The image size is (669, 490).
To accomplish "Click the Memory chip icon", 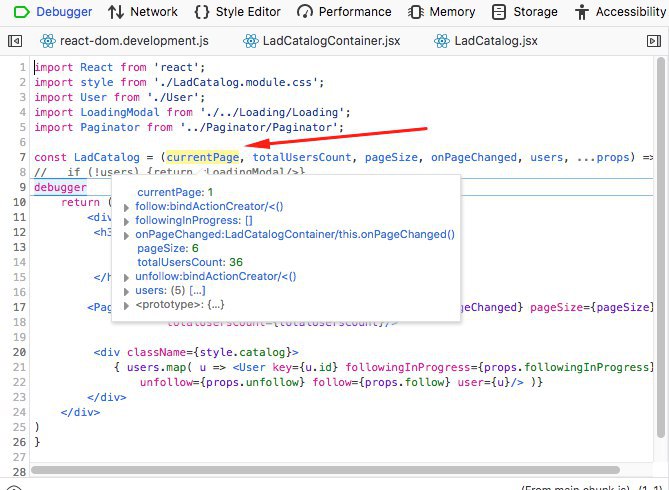I will (416, 12).
